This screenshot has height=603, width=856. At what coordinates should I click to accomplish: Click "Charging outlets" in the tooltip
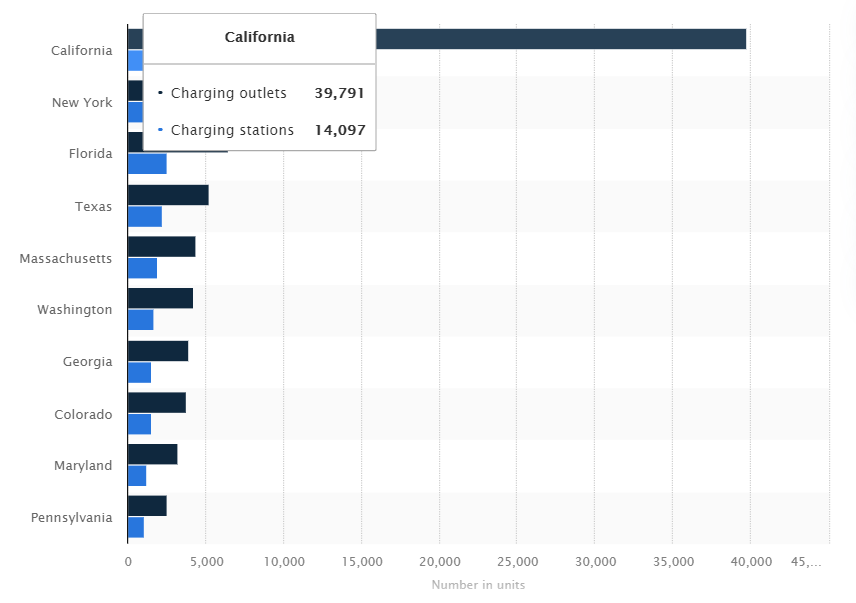point(229,93)
